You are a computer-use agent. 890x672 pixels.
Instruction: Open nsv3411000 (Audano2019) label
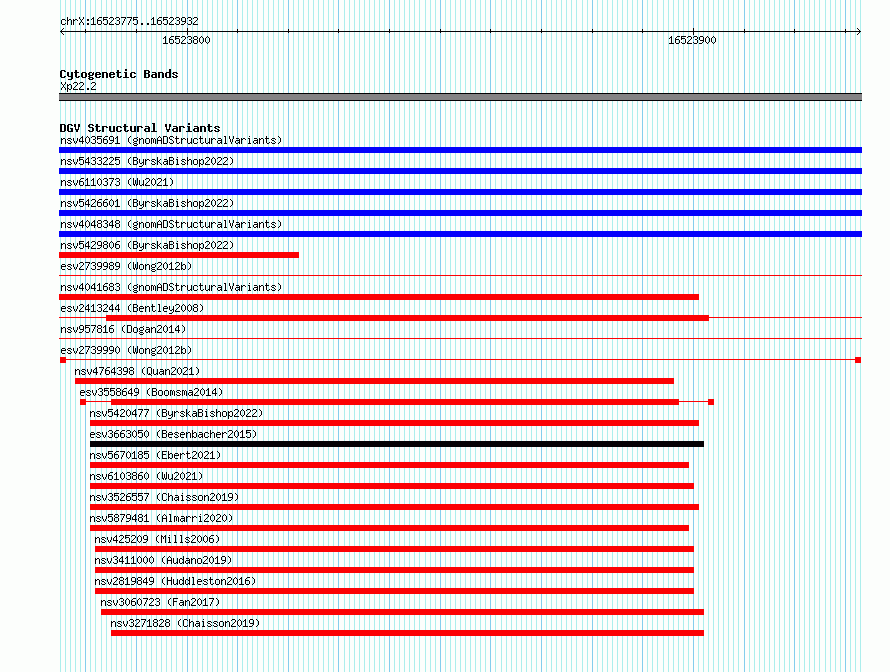(x=163, y=560)
